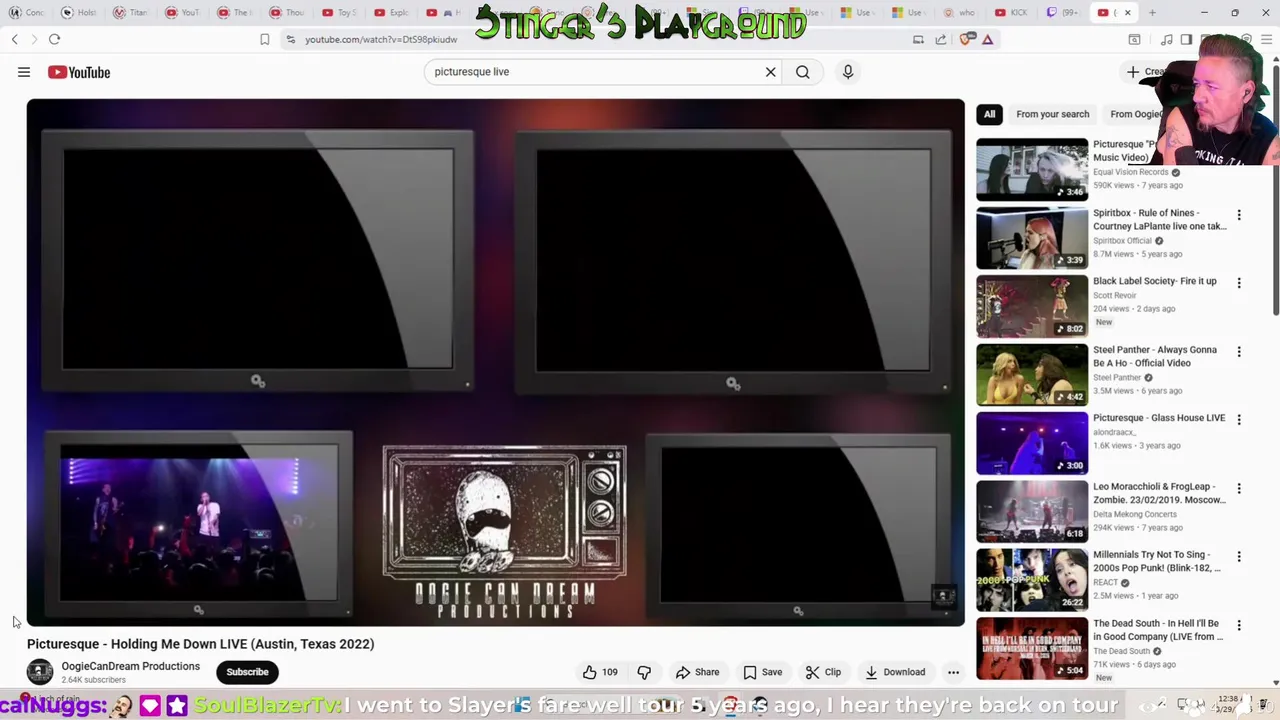The image size is (1280, 720).
Task: Clear the search box with the X
Action: point(770,72)
